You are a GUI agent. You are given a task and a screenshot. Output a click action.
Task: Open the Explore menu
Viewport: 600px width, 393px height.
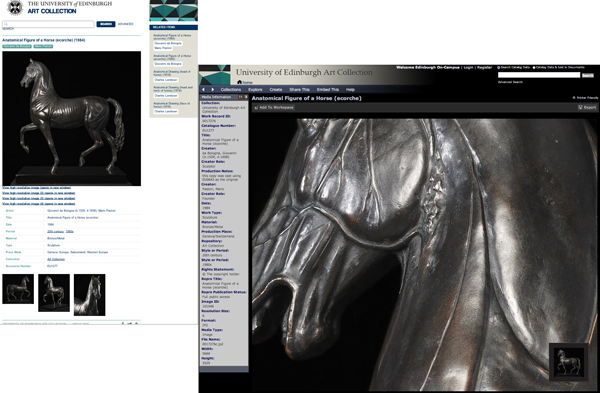click(x=255, y=90)
